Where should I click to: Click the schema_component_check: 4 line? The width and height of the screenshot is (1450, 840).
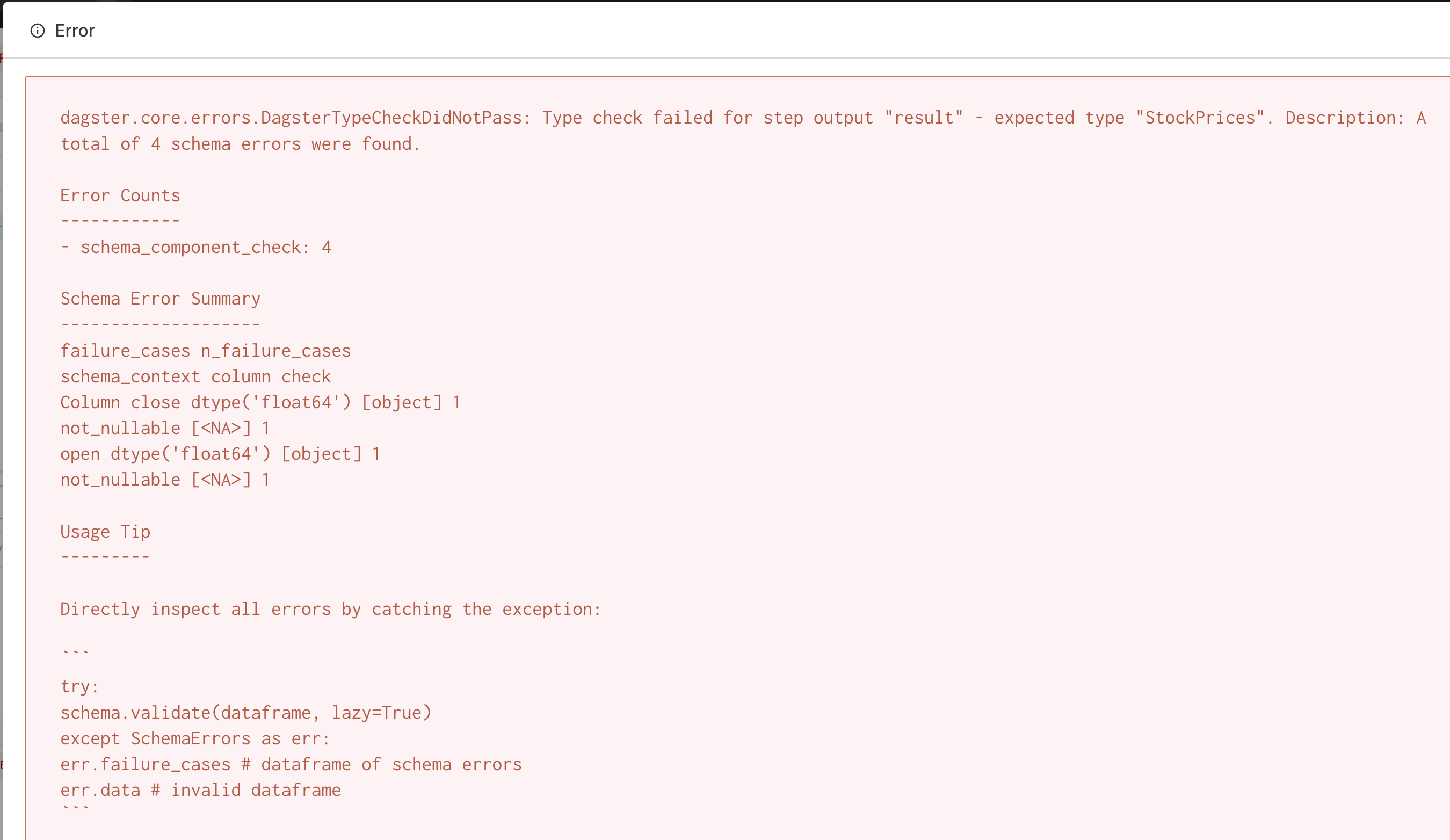pos(195,248)
